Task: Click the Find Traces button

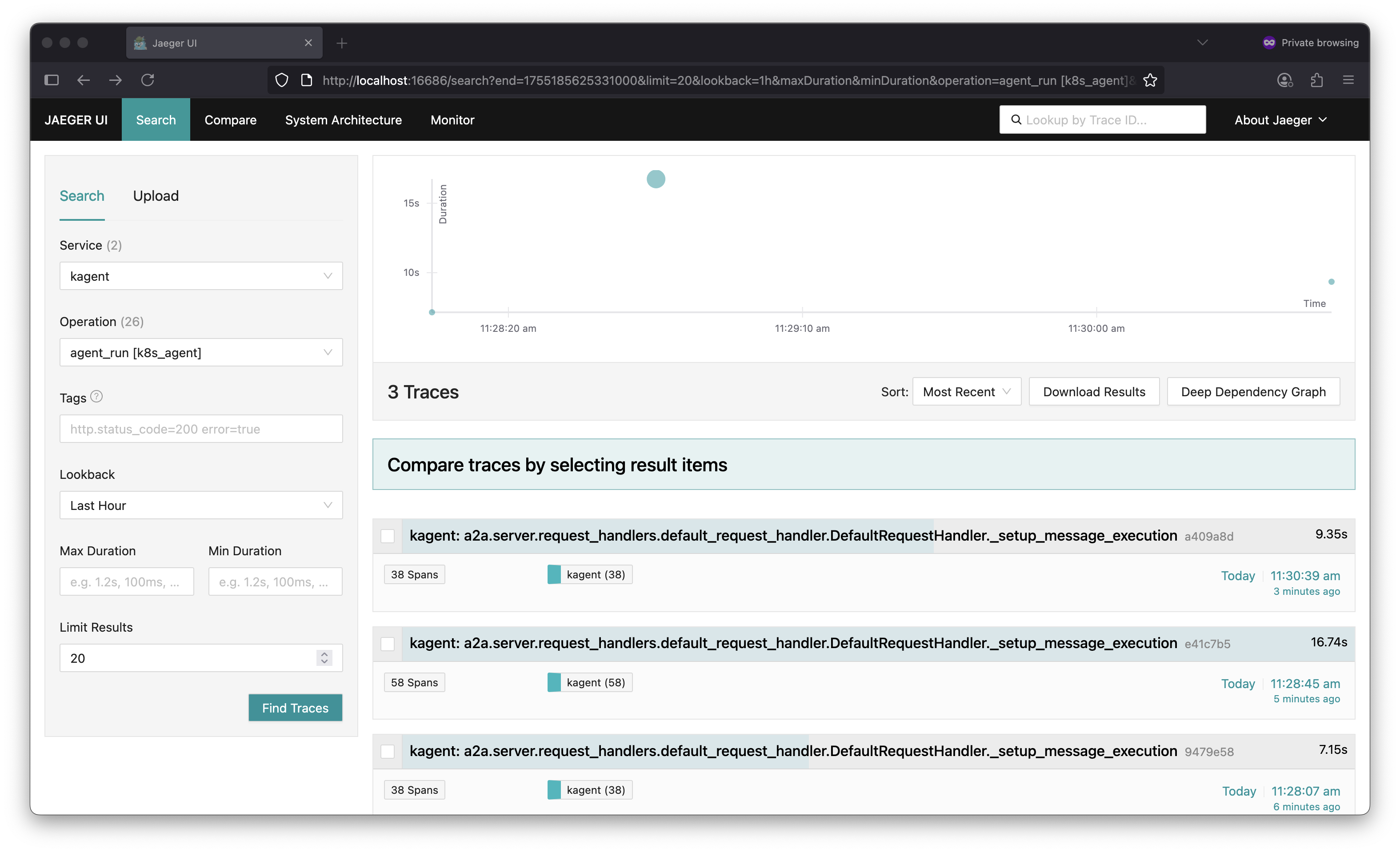Action: point(295,708)
